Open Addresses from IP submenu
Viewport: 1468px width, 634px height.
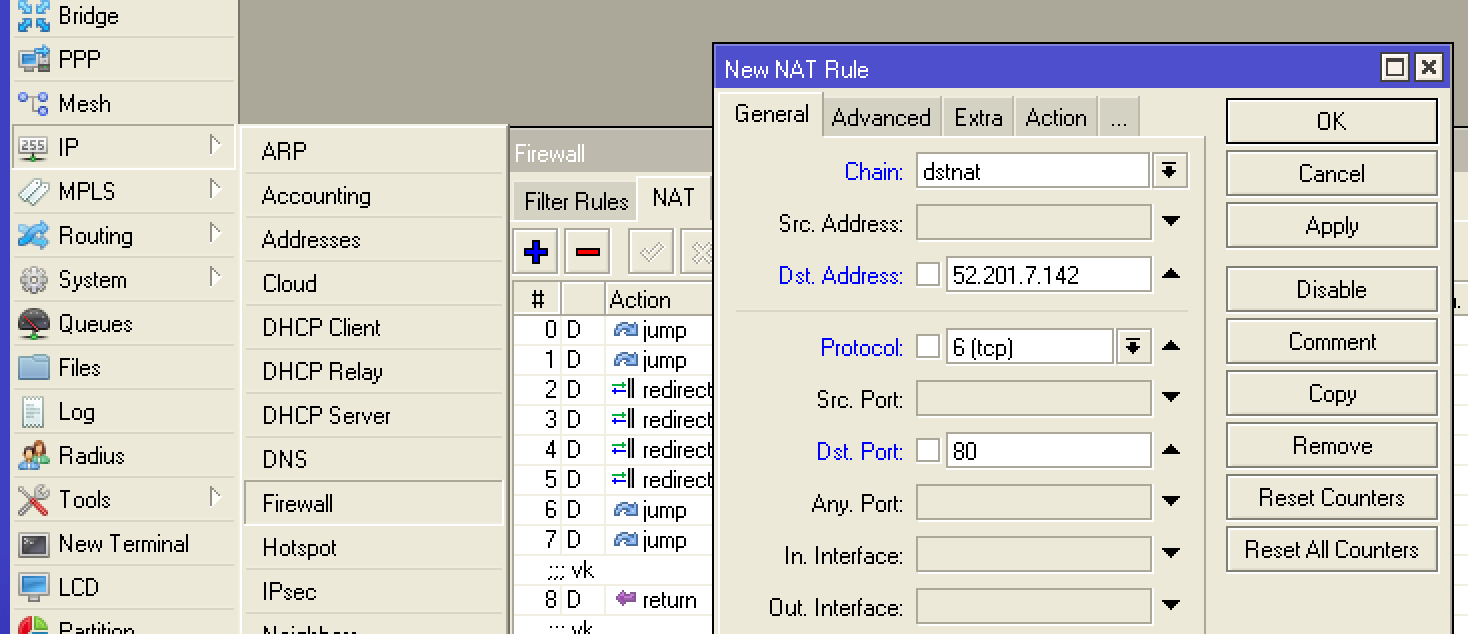[x=373, y=239]
